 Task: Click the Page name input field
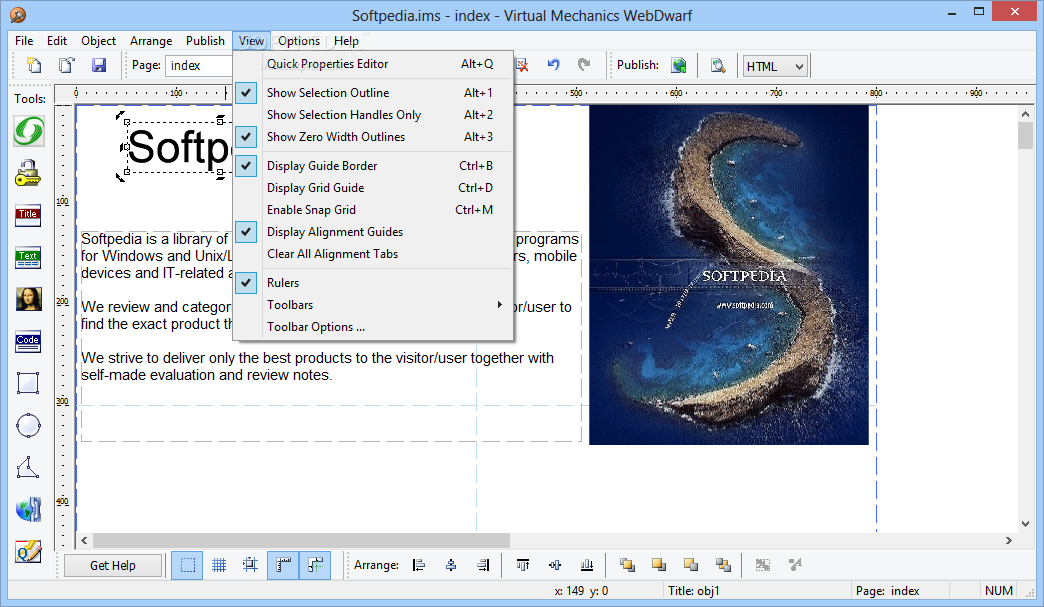(199, 65)
